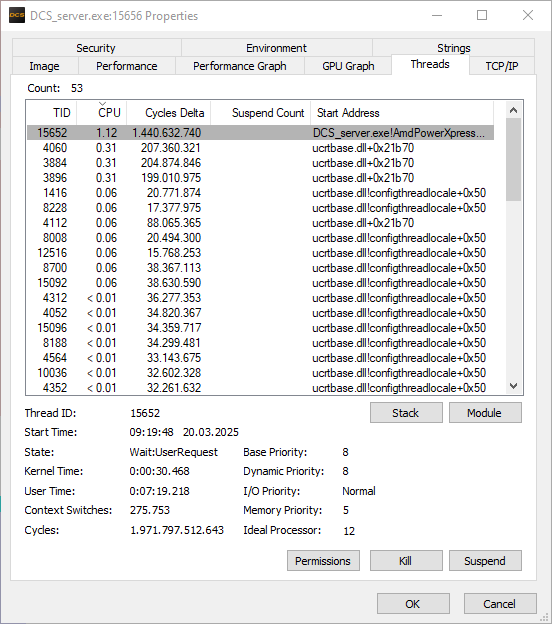Sort by Cycles Delta column header
552x624 pixels.
point(169,113)
